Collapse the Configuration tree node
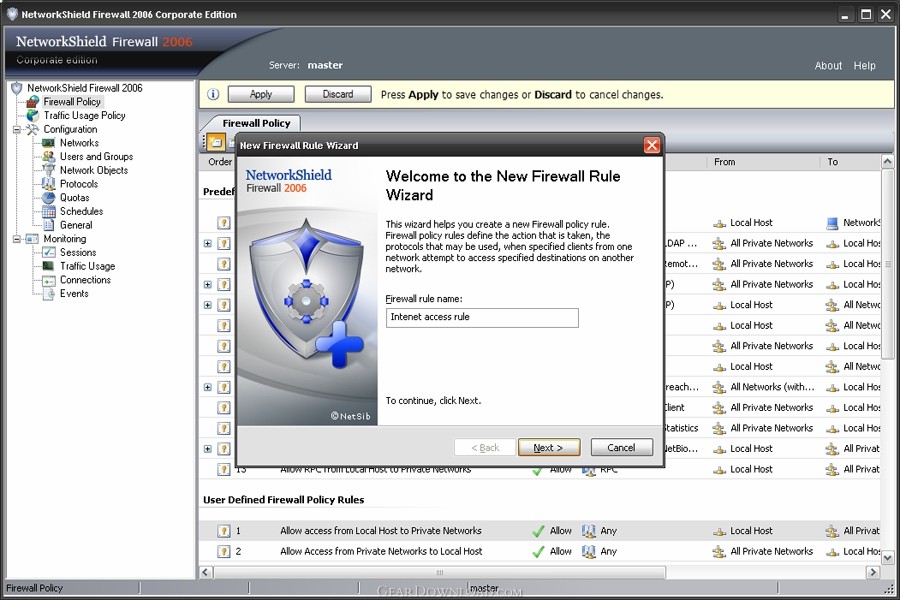Viewport: 900px width, 600px height. pyautogui.click(x=17, y=130)
